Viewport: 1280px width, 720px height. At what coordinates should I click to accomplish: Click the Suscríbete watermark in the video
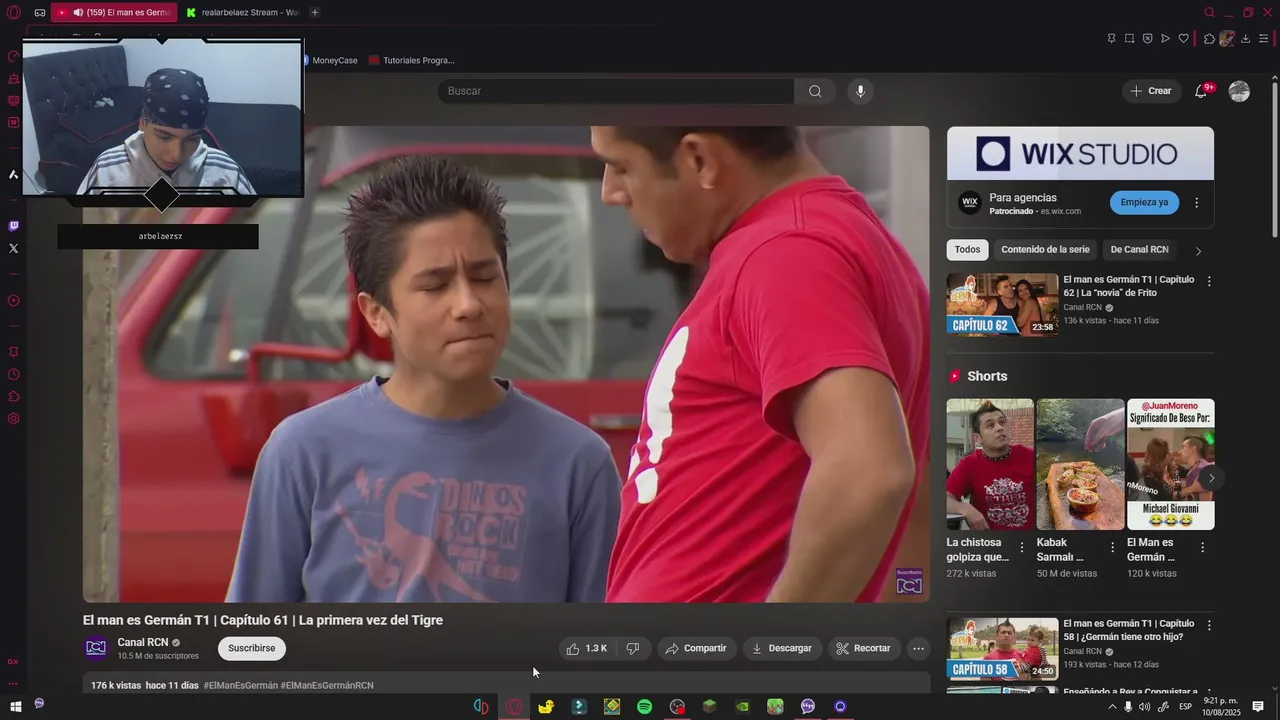909,581
